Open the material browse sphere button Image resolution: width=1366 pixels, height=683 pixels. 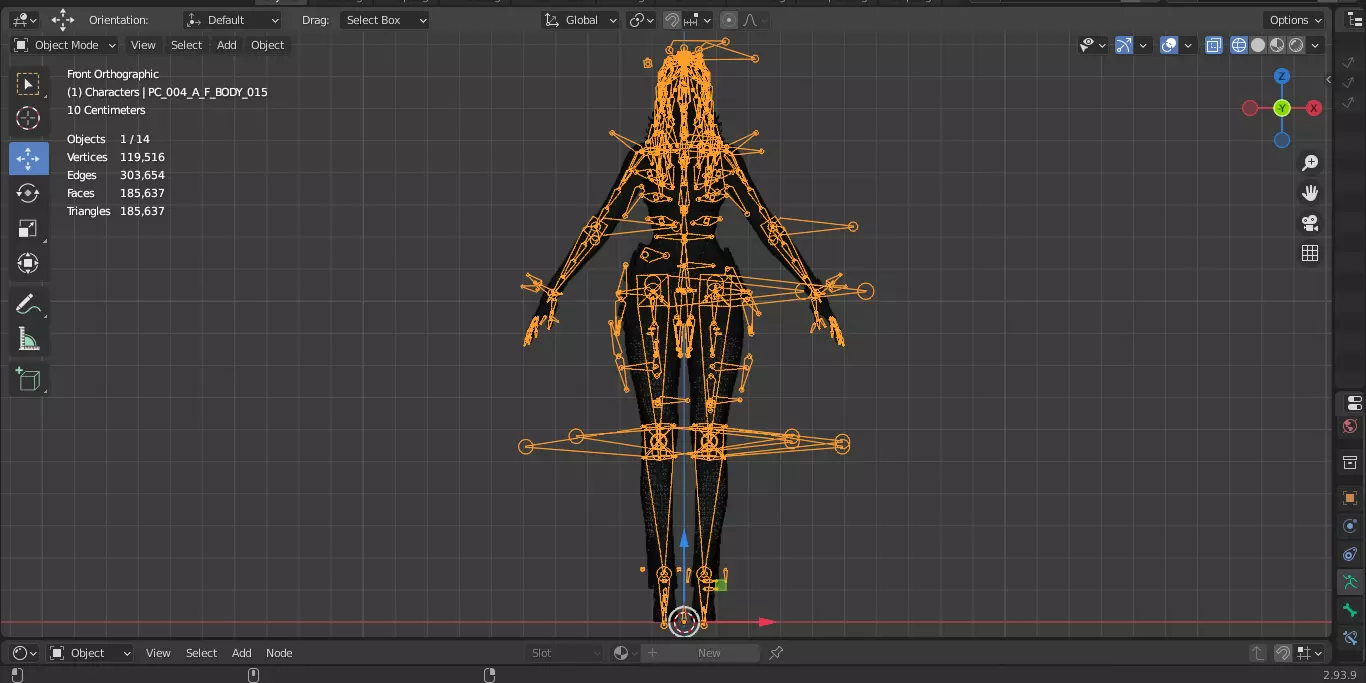pyautogui.click(x=624, y=653)
